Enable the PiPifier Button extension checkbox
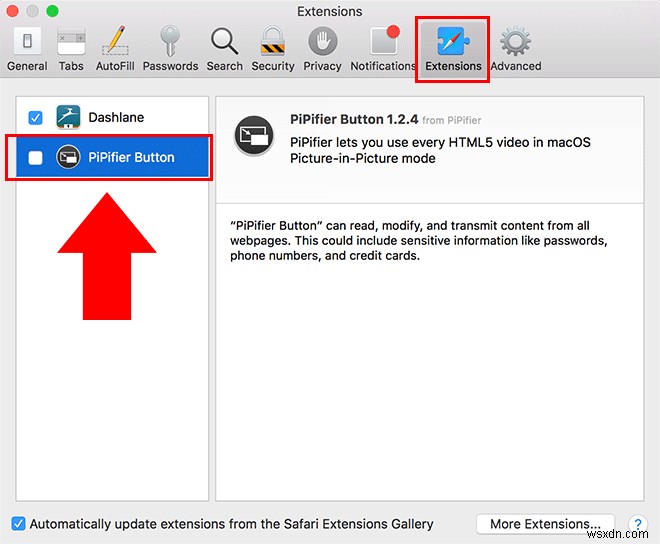This screenshot has height=544, width=660. click(x=35, y=158)
